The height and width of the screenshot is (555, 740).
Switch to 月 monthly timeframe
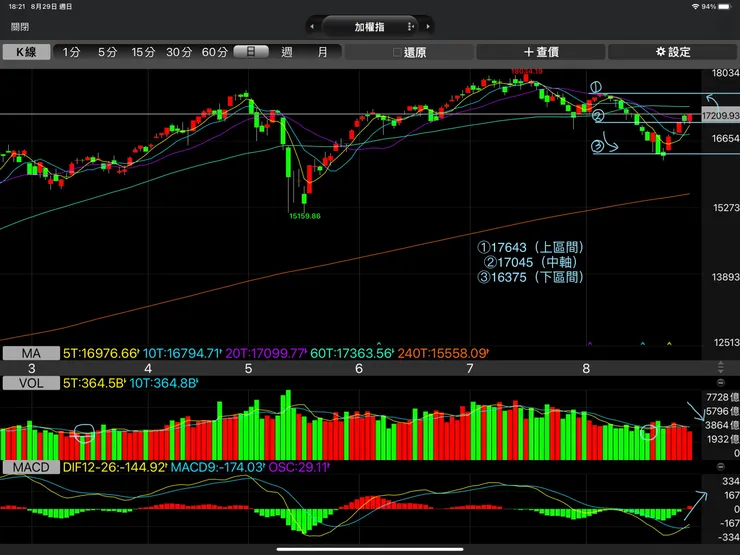[x=322, y=52]
